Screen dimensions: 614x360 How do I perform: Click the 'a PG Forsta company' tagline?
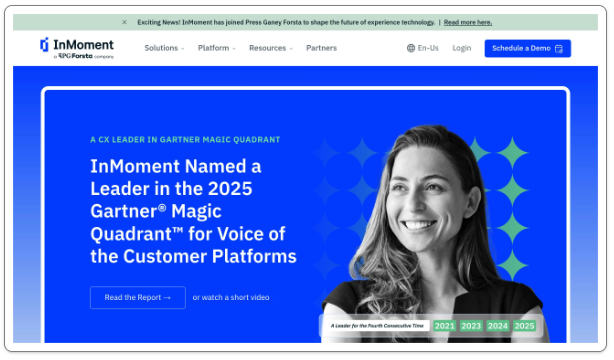pyautogui.click(x=83, y=56)
